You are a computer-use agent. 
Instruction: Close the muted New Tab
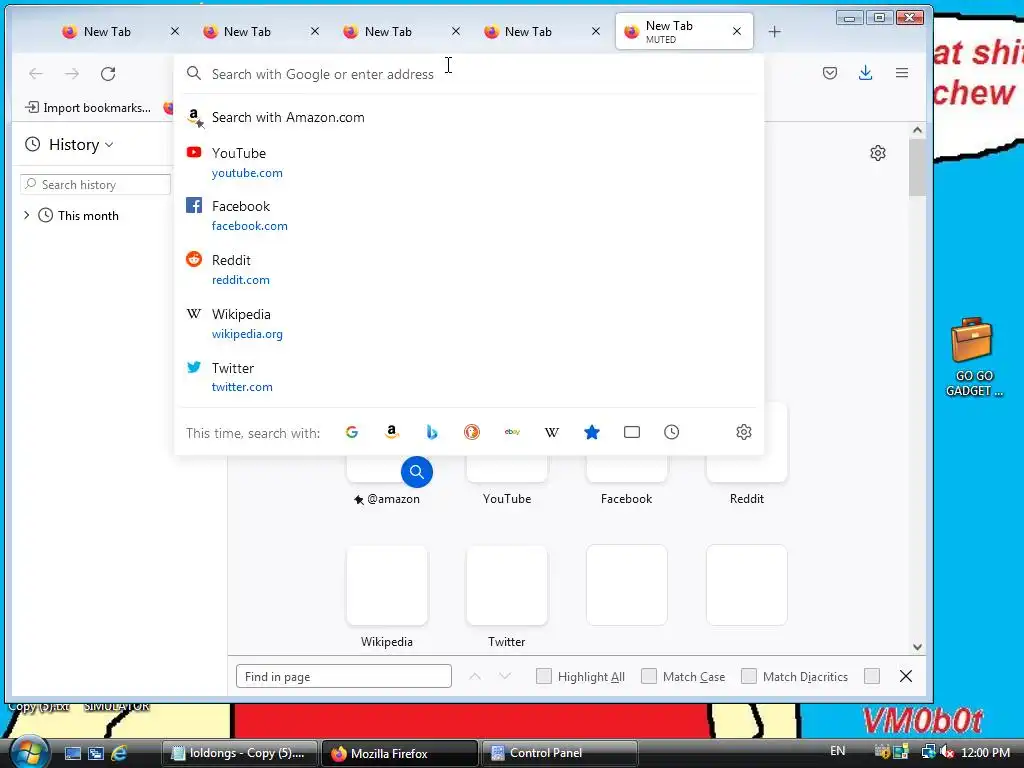tap(737, 31)
